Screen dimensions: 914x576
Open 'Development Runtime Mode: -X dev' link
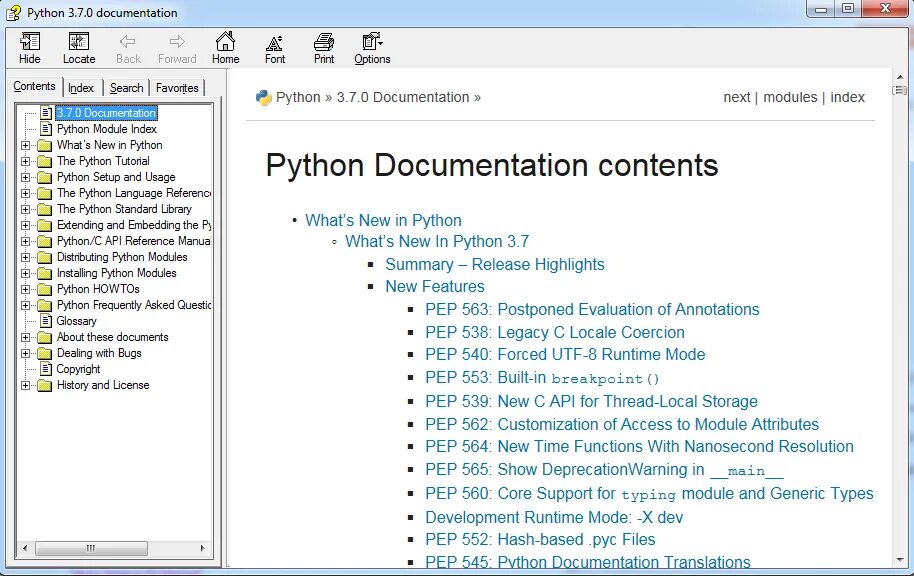point(554,517)
